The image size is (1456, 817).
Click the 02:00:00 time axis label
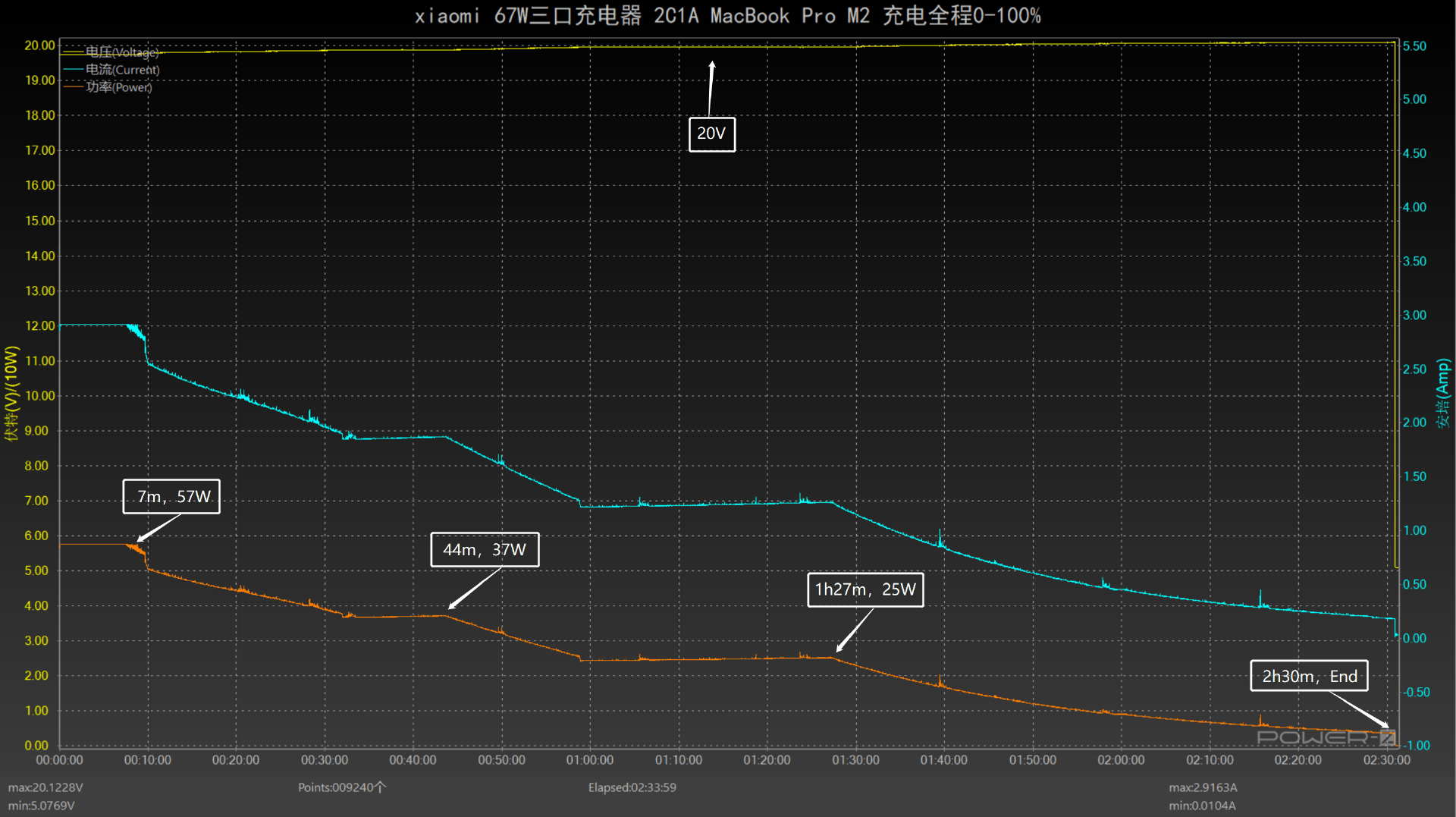(x=1121, y=760)
